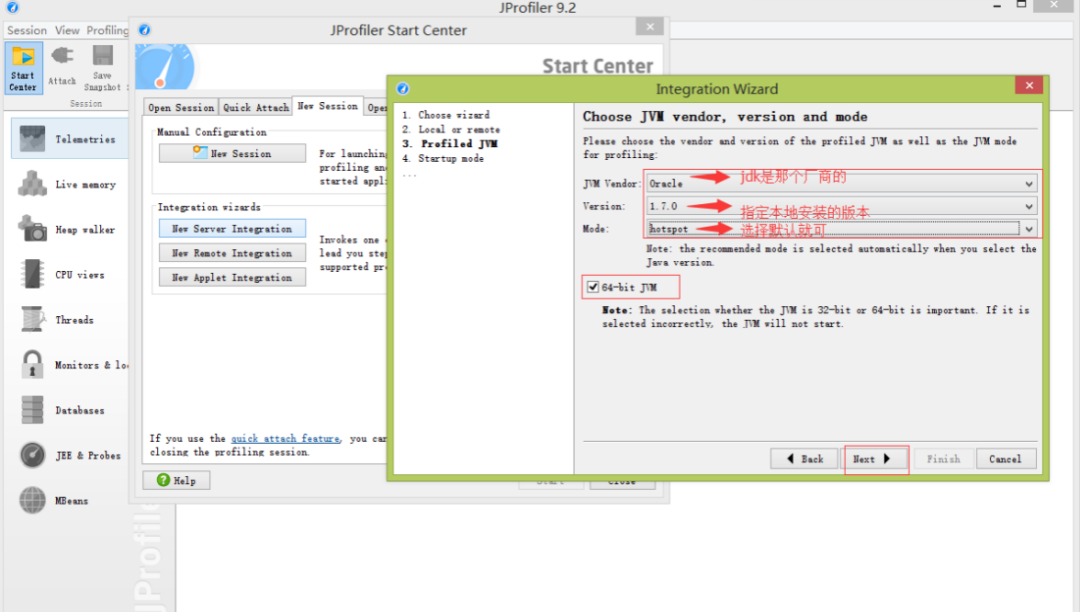Click the Start Center window logo icon
The height and width of the screenshot is (612, 1080).
point(145,30)
